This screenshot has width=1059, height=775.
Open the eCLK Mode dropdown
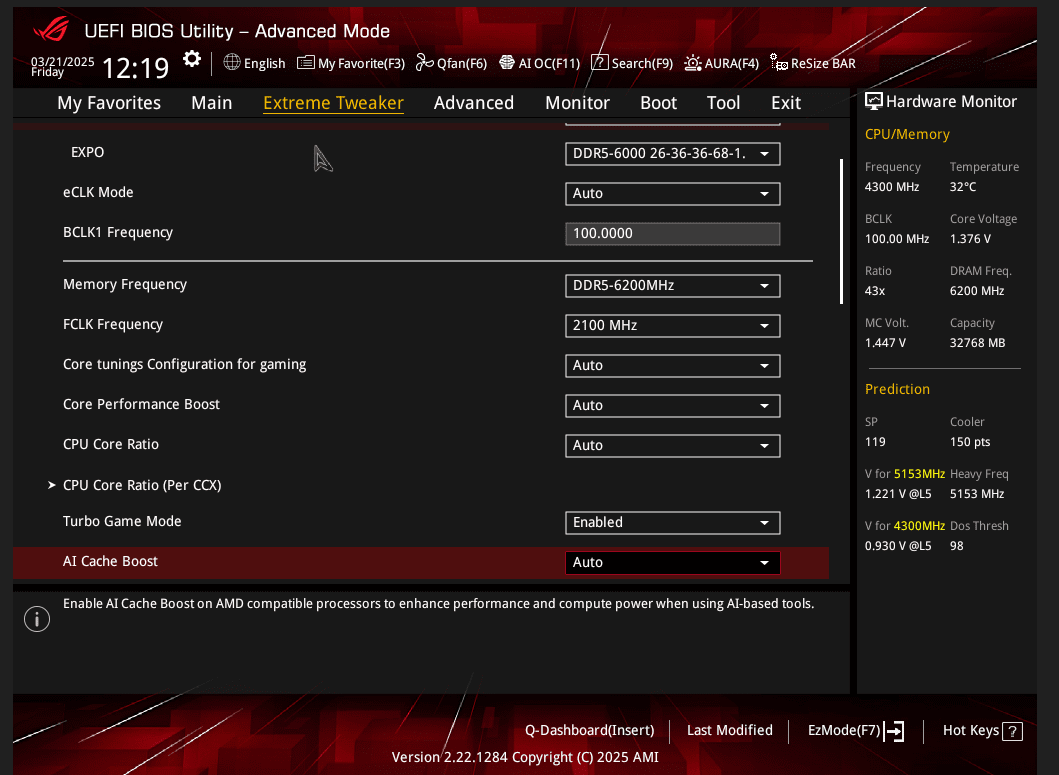click(673, 194)
